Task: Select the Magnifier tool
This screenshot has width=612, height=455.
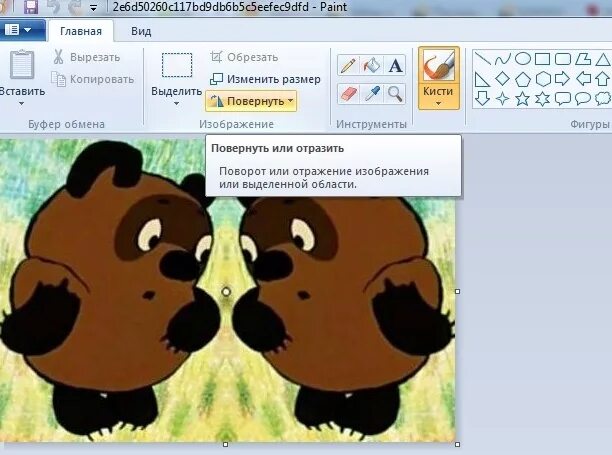Action: point(395,94)
